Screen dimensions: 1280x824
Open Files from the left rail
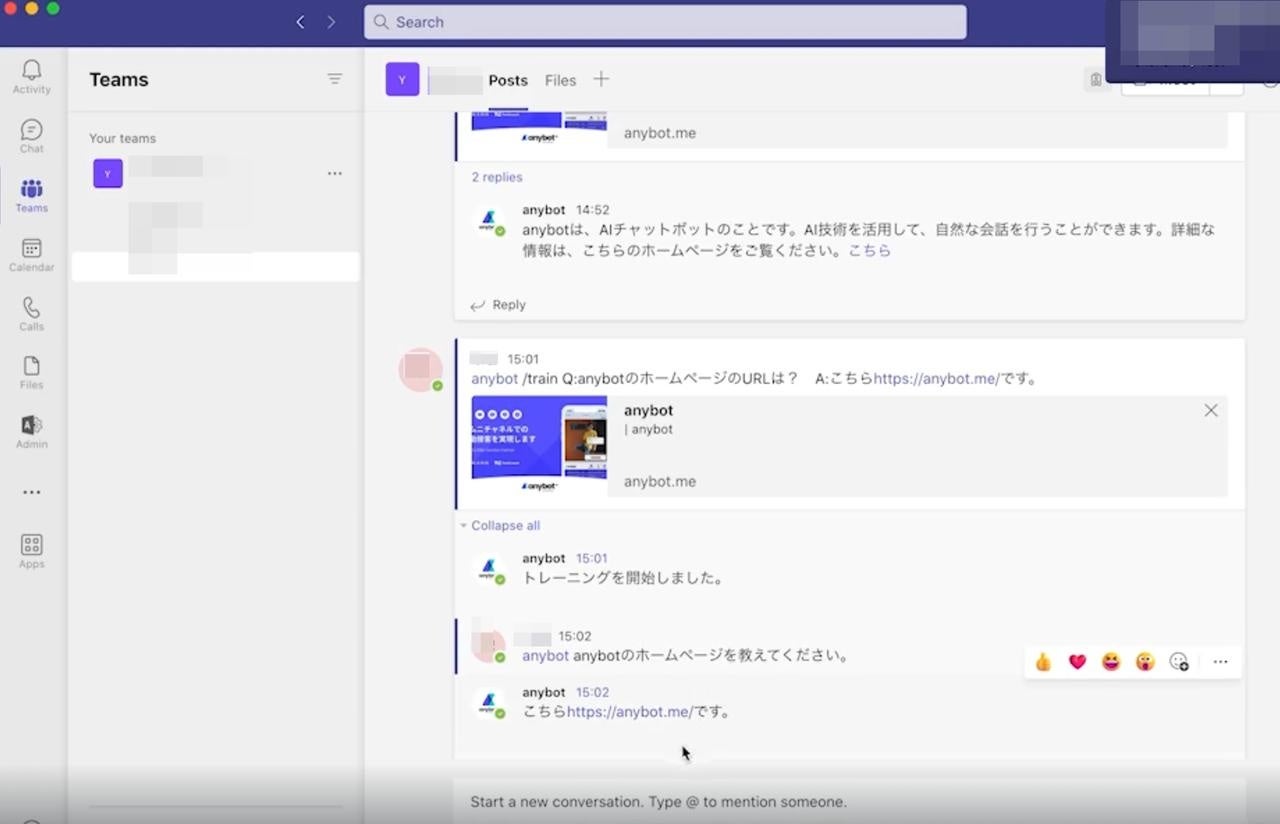pyautogui.click(x=31, y=372)
